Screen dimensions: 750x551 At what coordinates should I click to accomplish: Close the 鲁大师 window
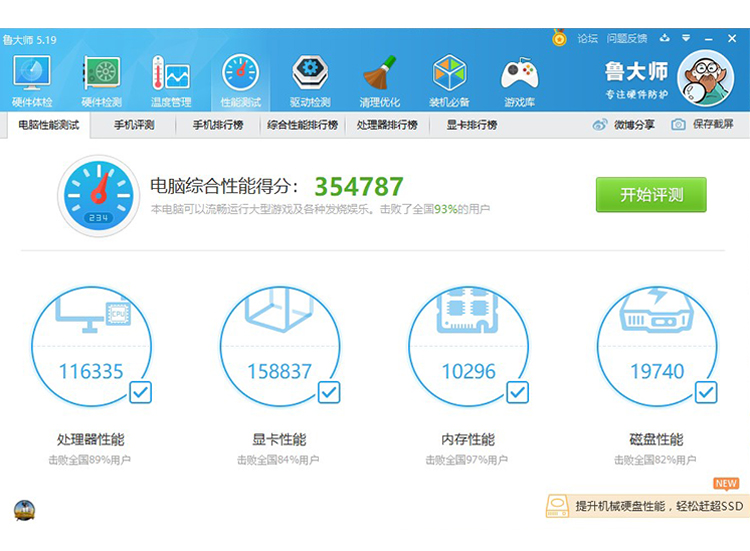point(732,38)
